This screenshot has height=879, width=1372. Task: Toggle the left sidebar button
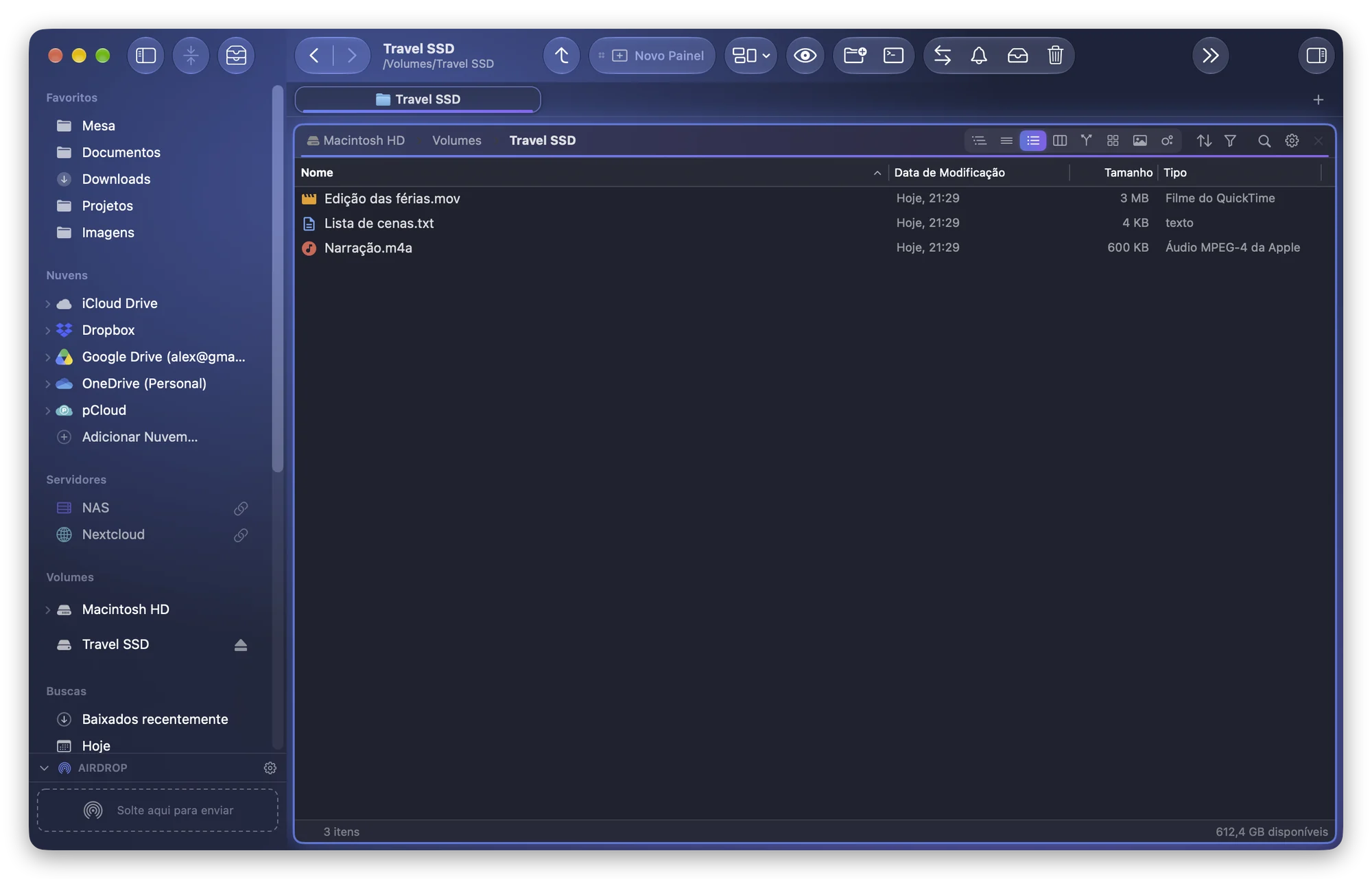(145, 56)
